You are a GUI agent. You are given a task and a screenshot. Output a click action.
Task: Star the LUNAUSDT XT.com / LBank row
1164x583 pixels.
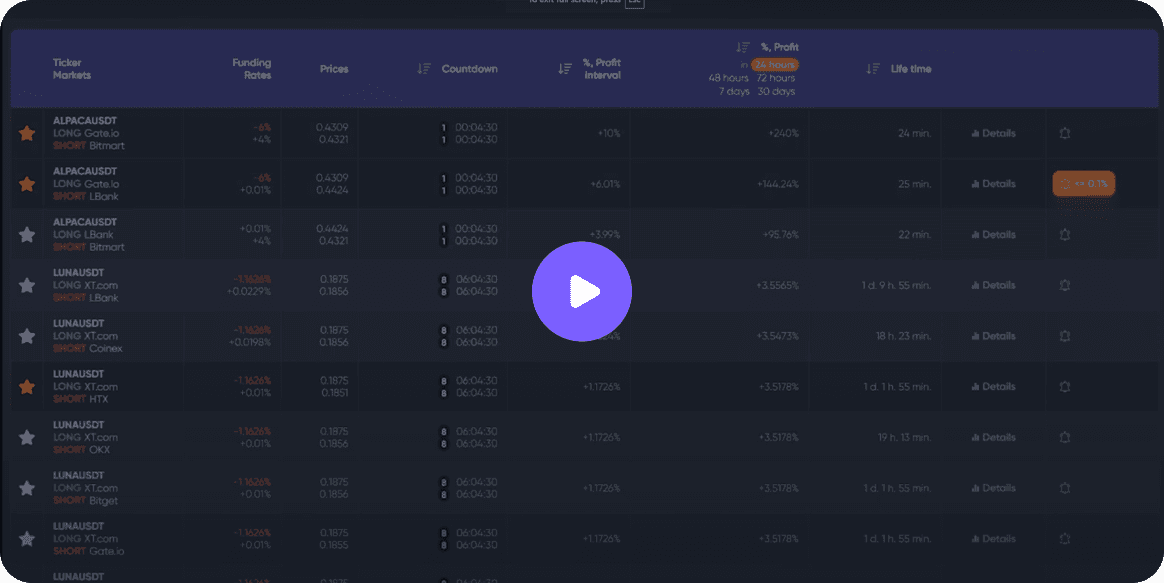27,285
